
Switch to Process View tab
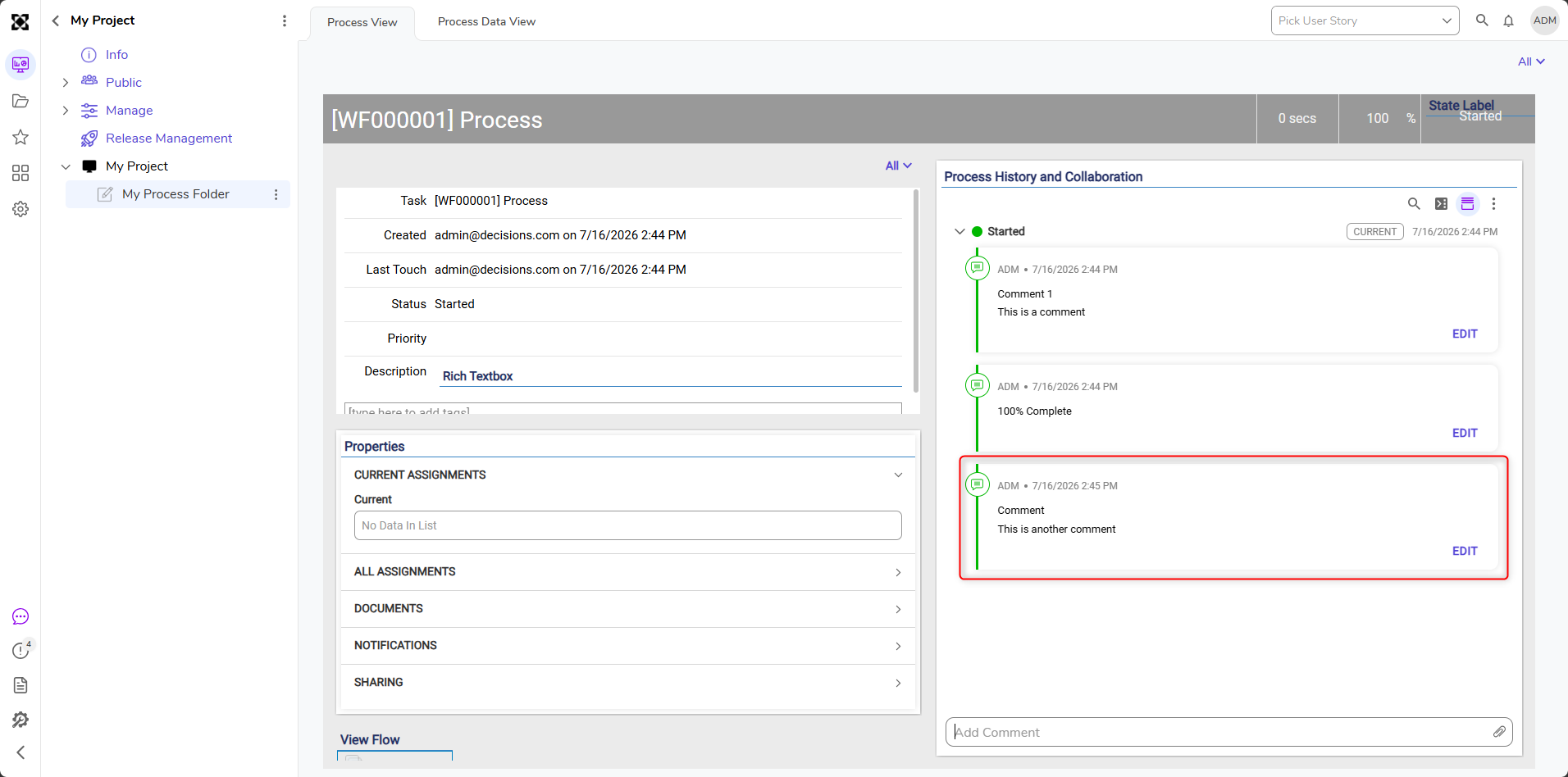click(x=362, y=22)
